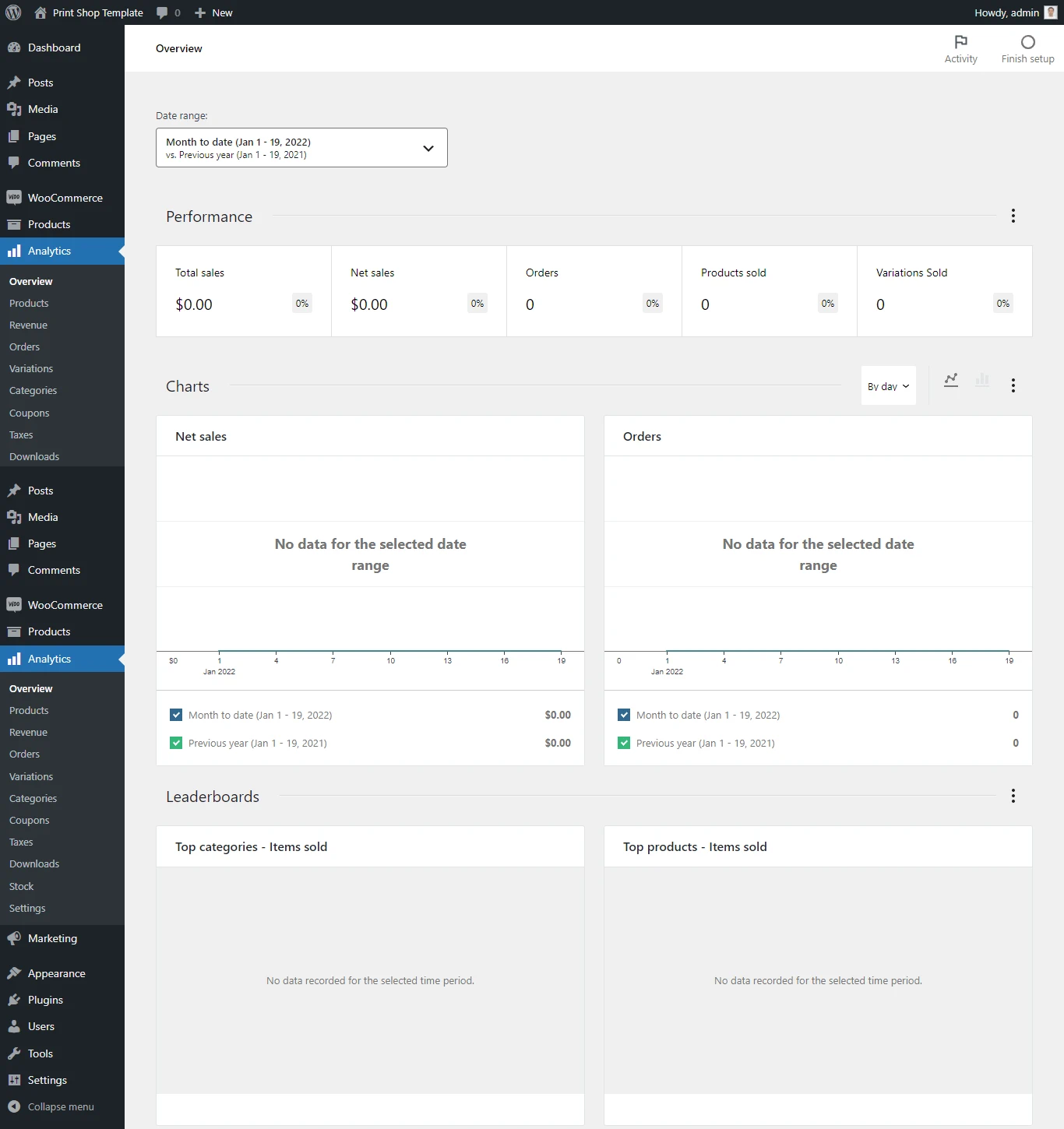Click the Users person icon
1064x1129 pixels.
click(14, 1026)
